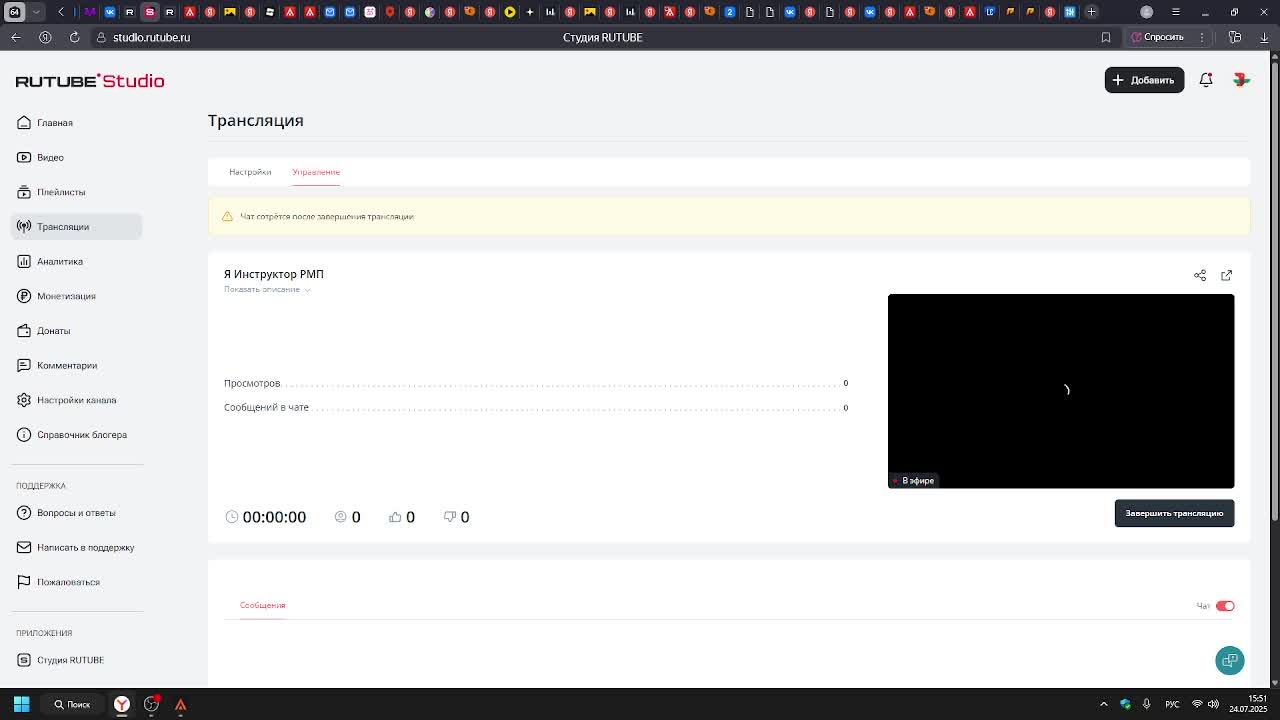Click the Я Инструктор РМП title
This screenshot has height=720, width=1280.
coord(274,274)
